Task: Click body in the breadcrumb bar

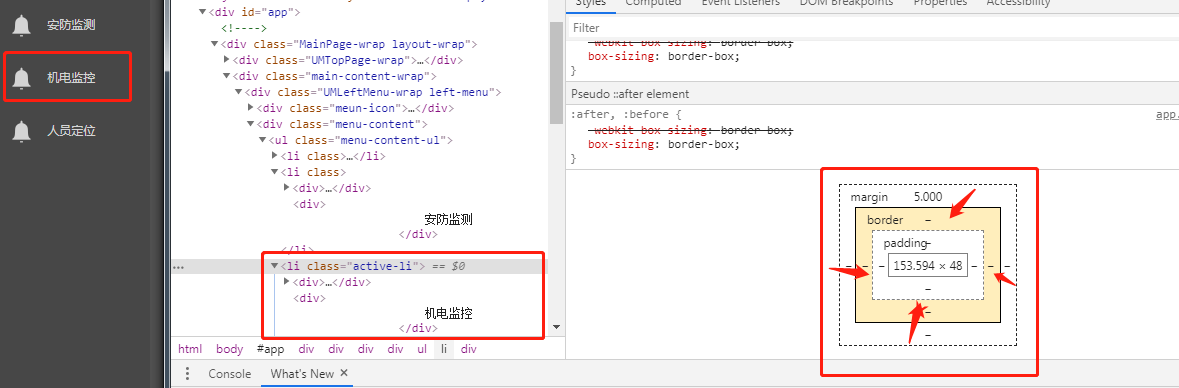Action: click(x=229, y=349)
